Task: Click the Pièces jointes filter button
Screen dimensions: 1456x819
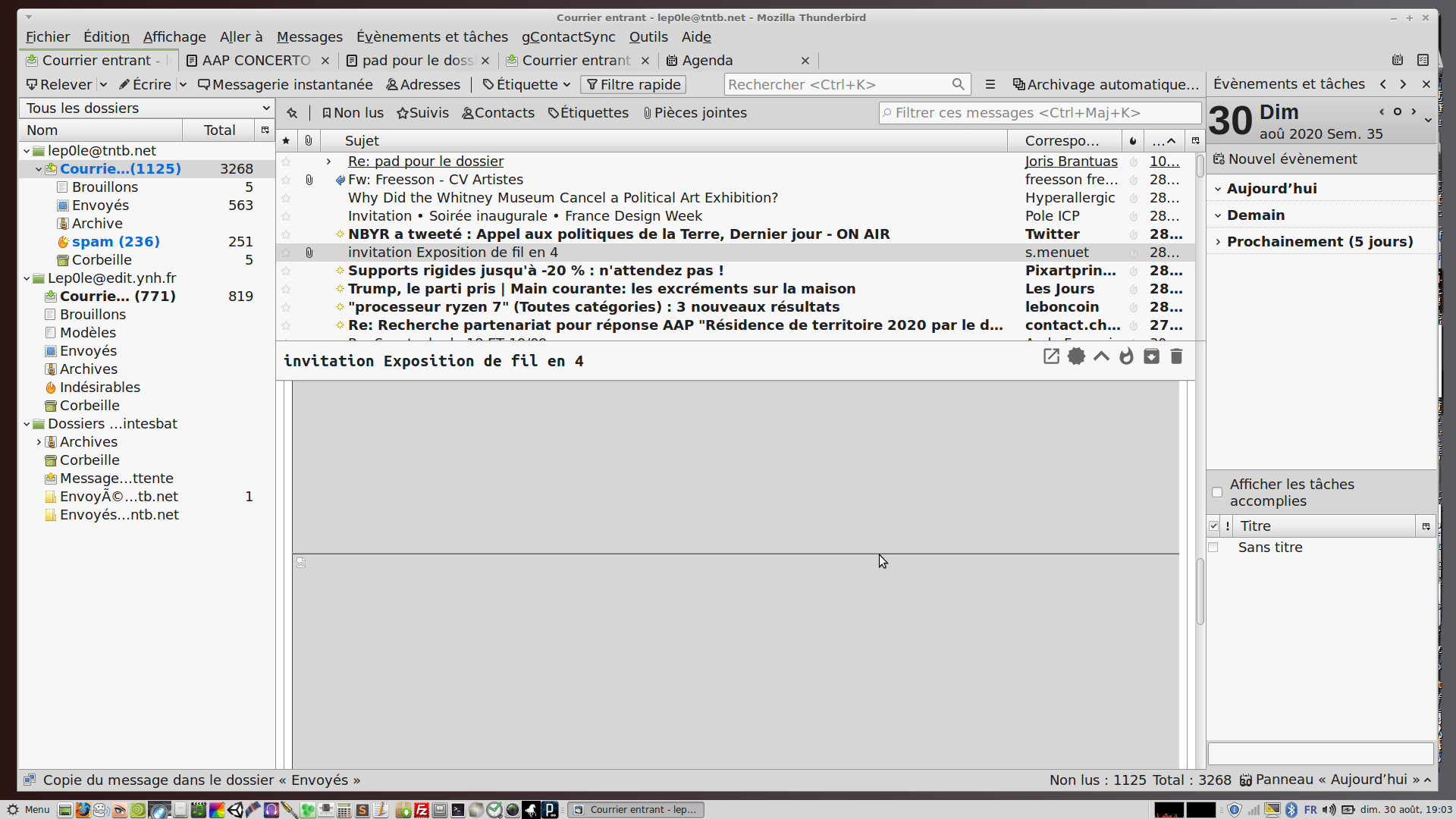Action: coord(695,113)
